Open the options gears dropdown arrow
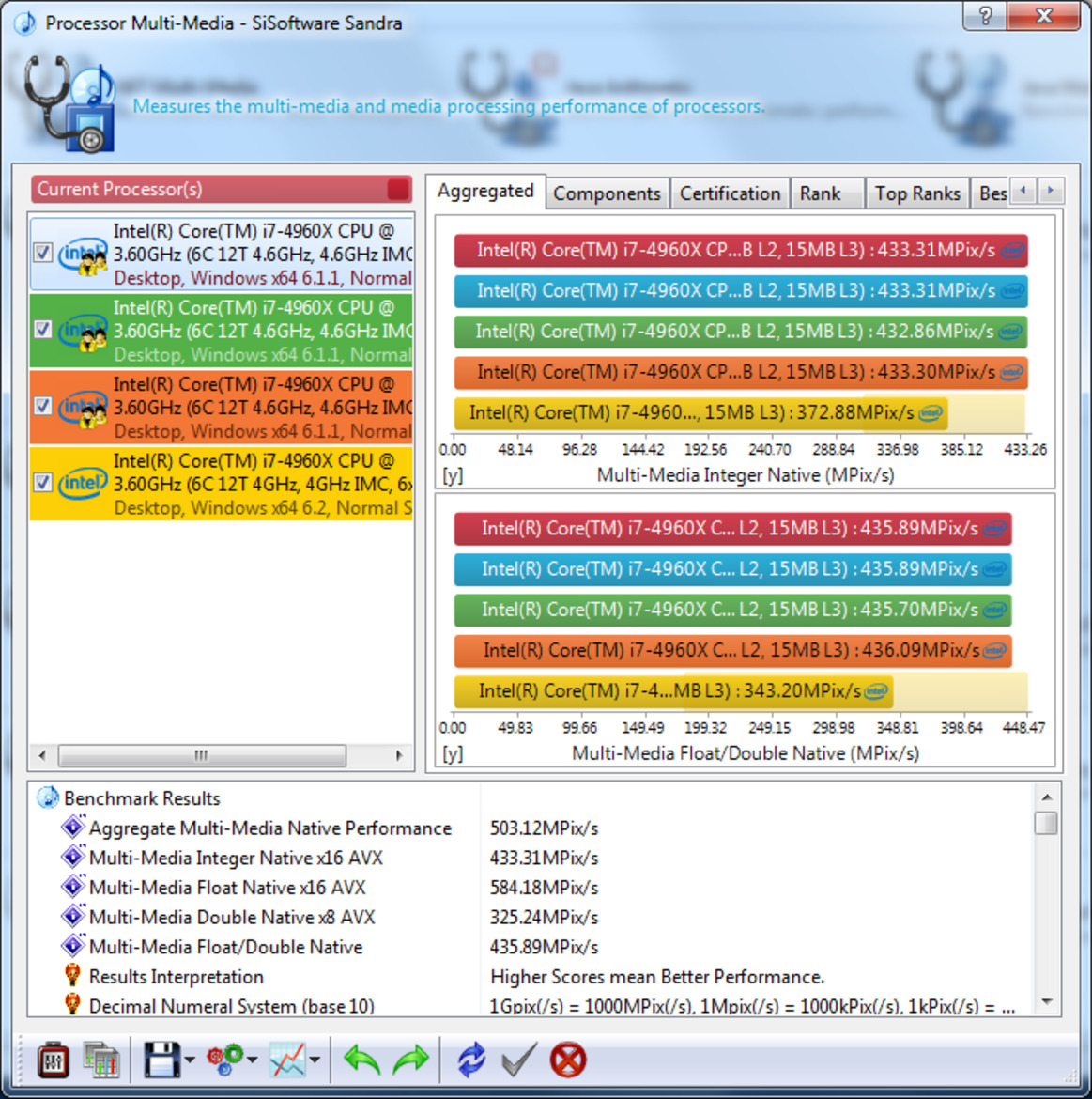 click(x=253, y=1060)
